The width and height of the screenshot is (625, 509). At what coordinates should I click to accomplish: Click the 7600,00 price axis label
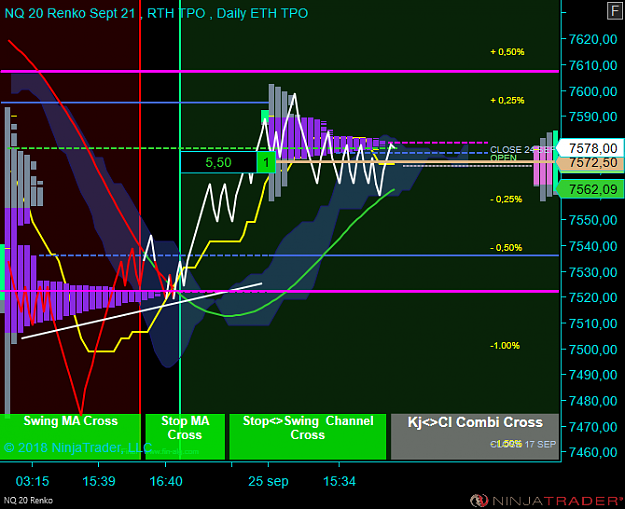(593, 91)
